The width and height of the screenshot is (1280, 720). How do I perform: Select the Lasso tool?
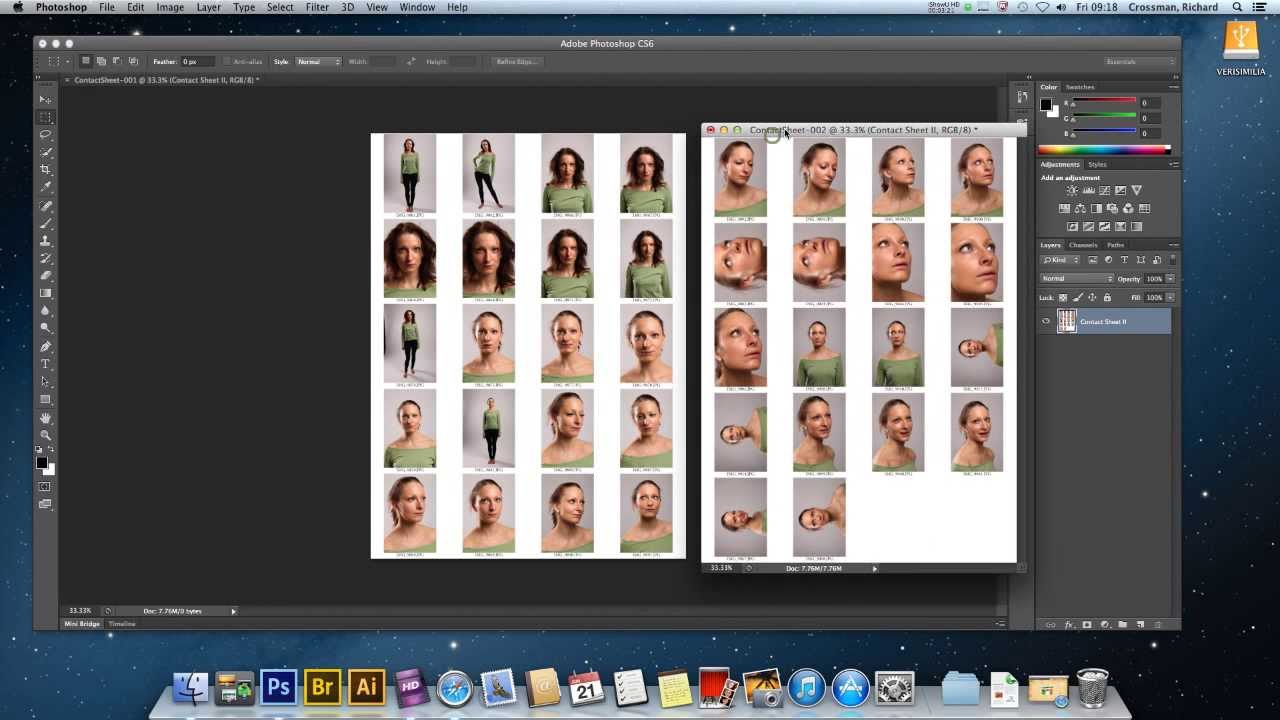click(46, 134)
